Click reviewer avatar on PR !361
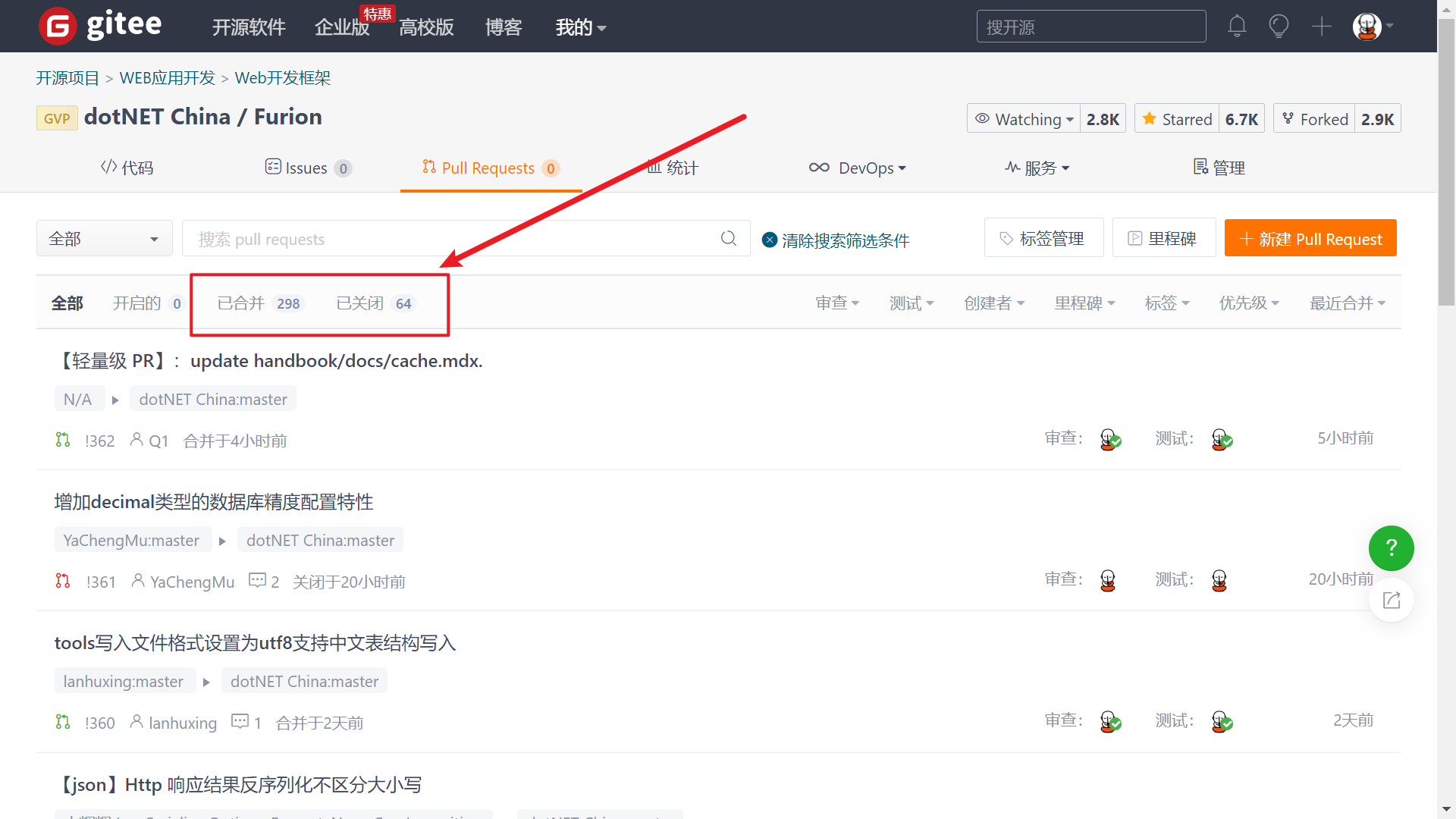1456x819 pixels. 1108,581
